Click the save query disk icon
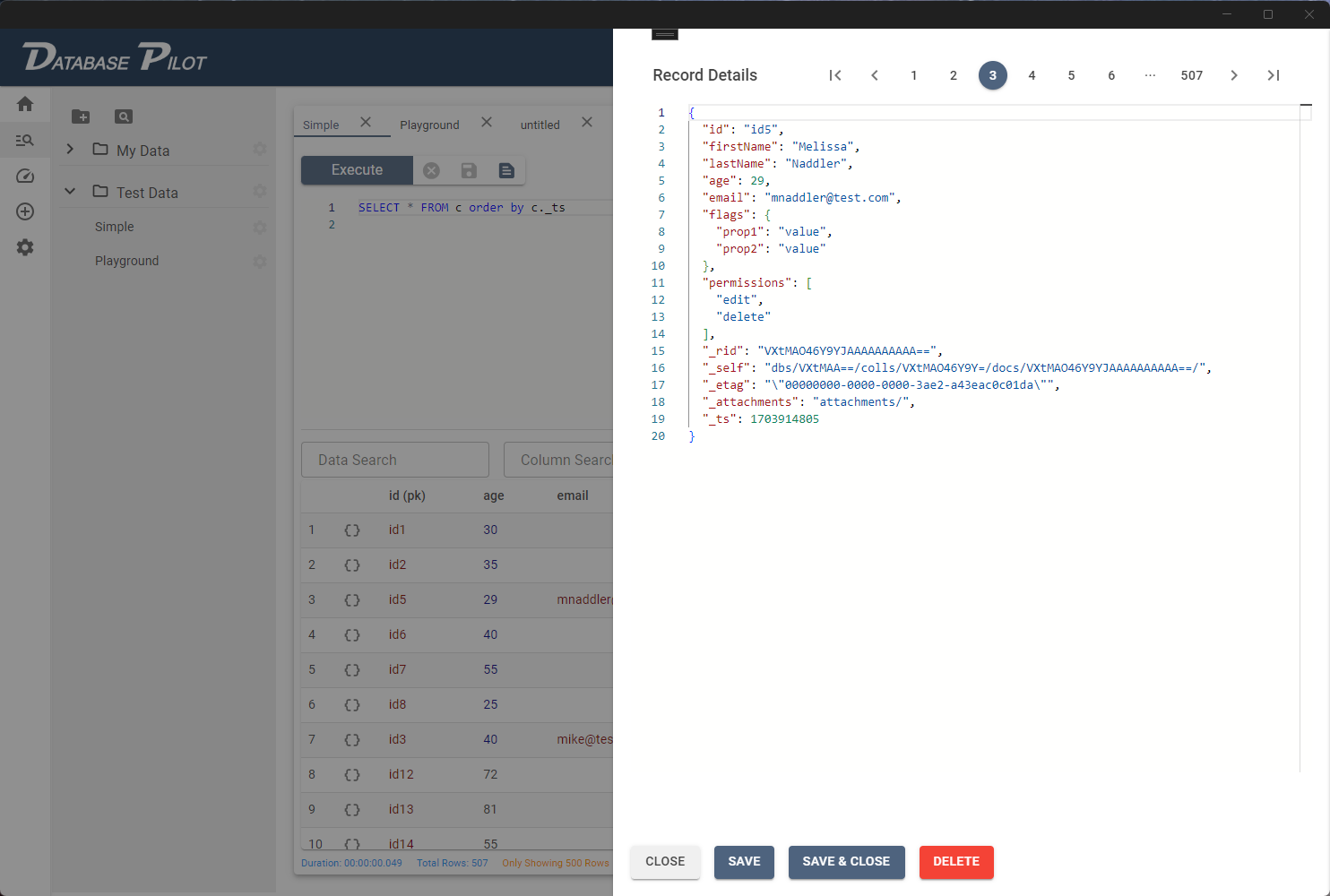Screen dimensions: 1330x896 click(469, 170)
